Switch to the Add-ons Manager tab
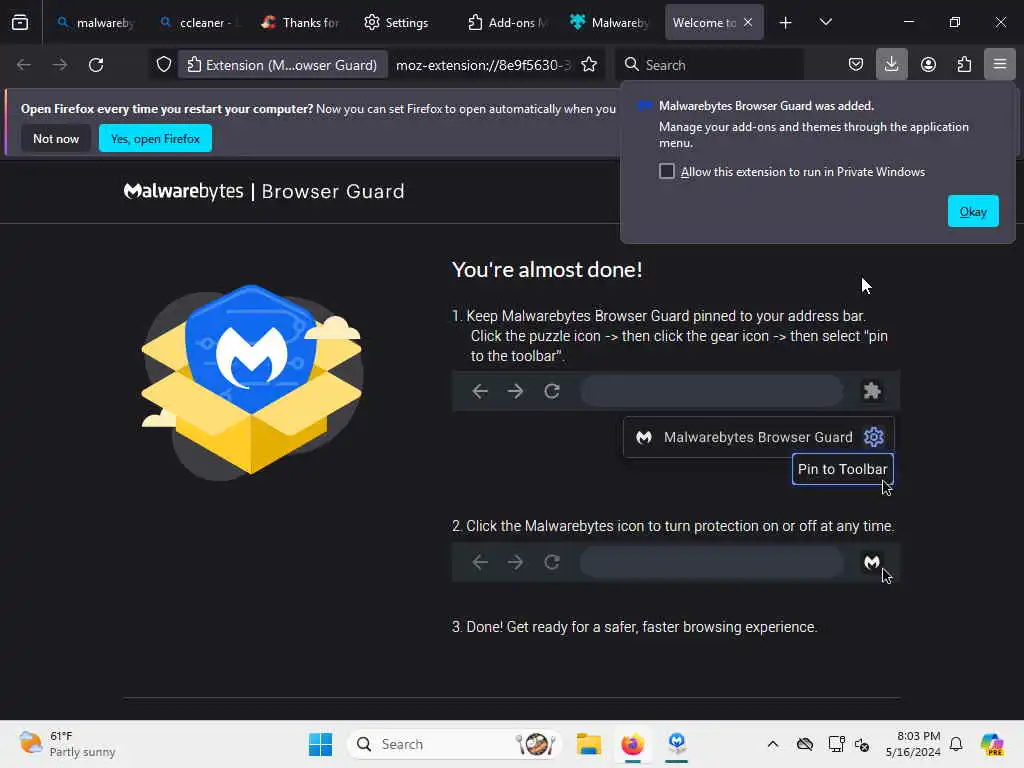This screenshot has height=768, width=1024. pyautogui.click(x=507, y=22)
